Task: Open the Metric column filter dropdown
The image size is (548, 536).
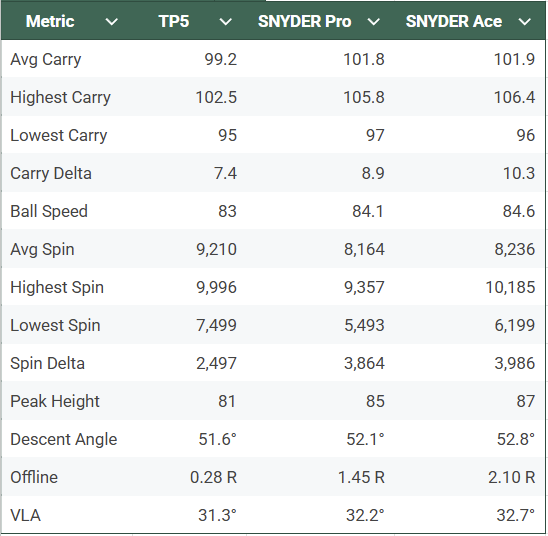Action: (111, 22)
